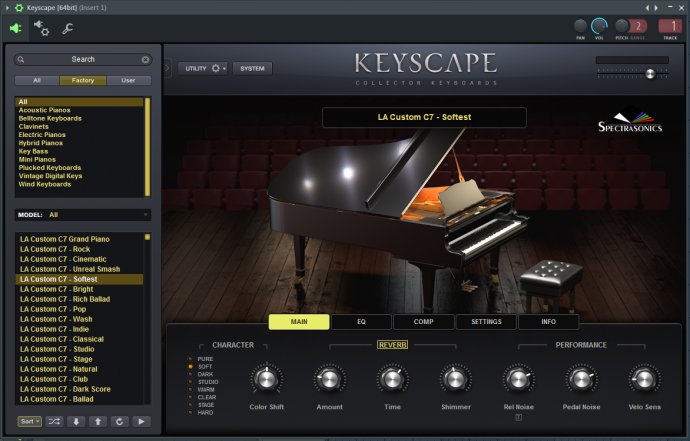Go to the previous preset with the left arrow
Image resolution: width=690 pixels, height=441 pixels.
click(647, 7)
